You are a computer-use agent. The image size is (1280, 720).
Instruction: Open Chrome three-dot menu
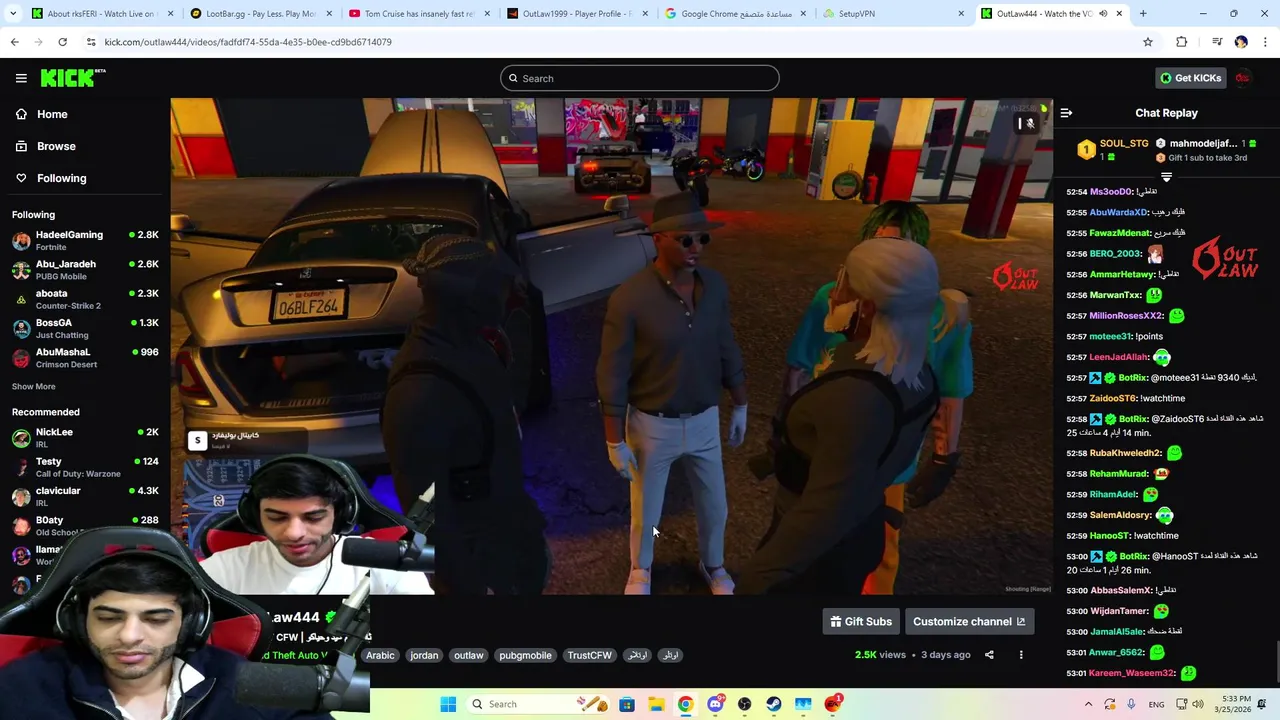pyautogui.click(x=1265, y=42)
